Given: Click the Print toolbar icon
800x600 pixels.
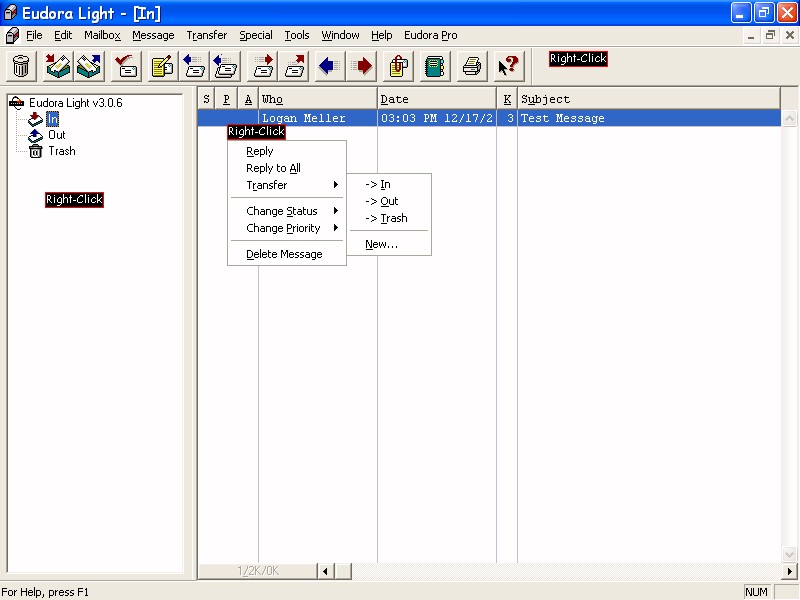Looking at the screenshot, I should tap(471, 66).
